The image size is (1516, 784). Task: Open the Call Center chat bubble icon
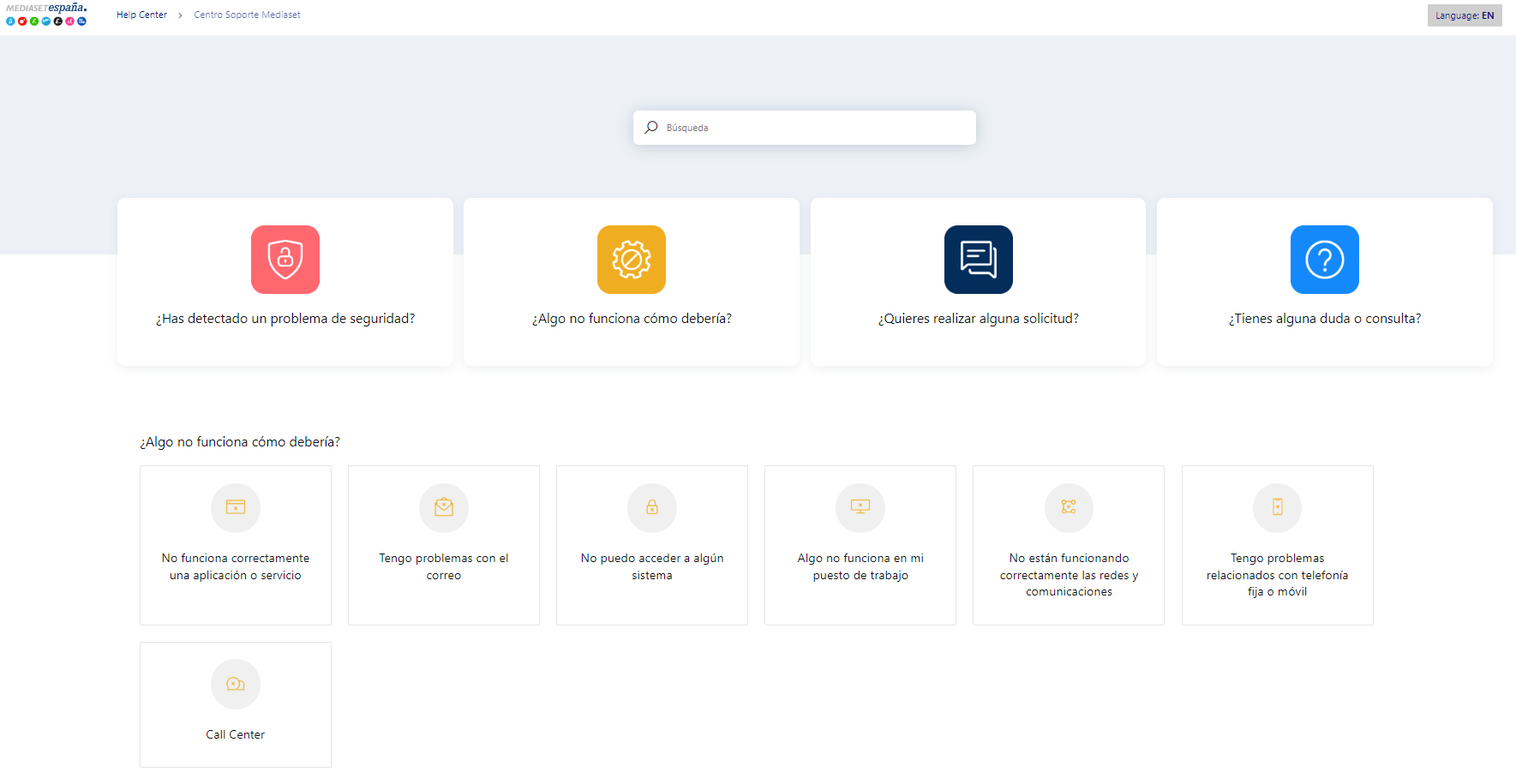click(x=235, y=684)
